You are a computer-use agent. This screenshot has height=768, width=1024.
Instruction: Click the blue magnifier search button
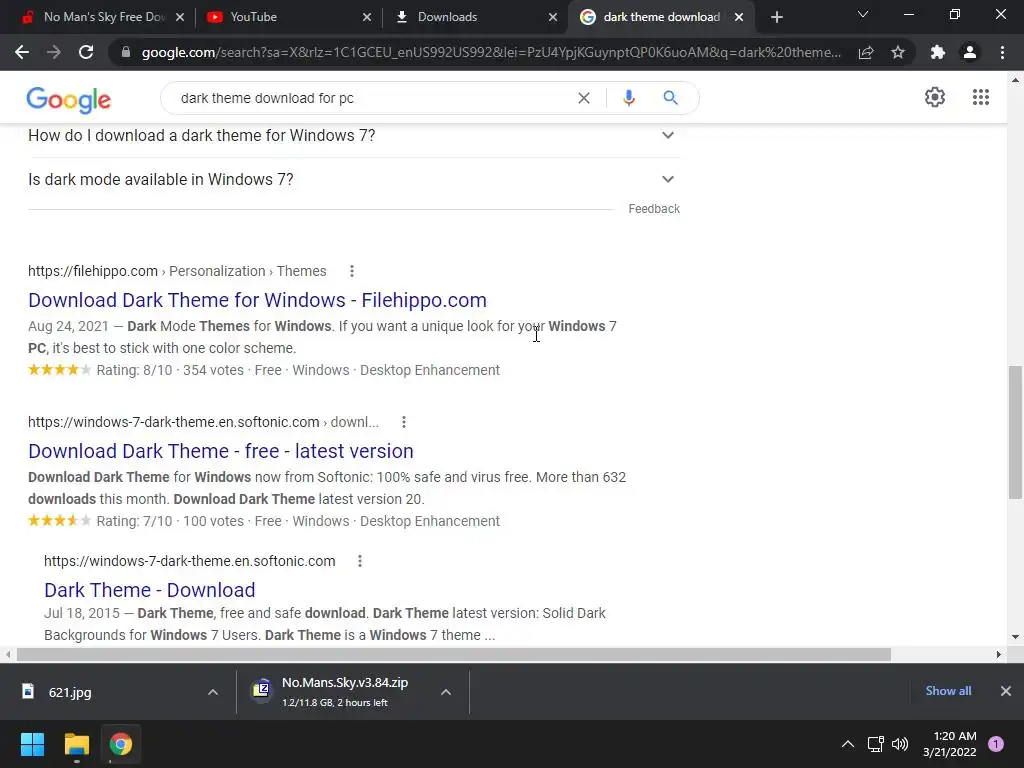pyautogui.click(x=670, y=98)
